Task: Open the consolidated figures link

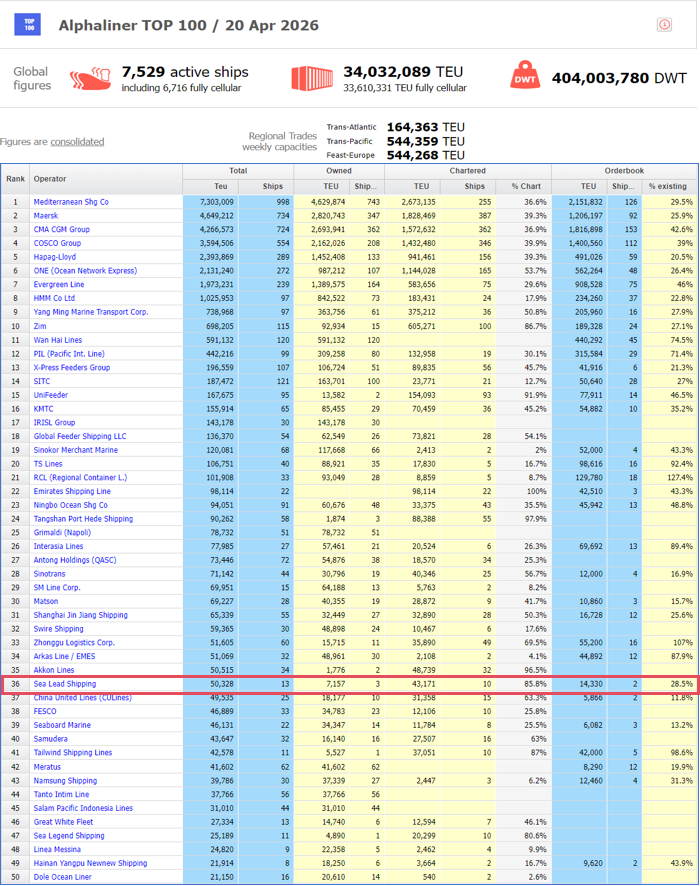Action: (77, 142)
